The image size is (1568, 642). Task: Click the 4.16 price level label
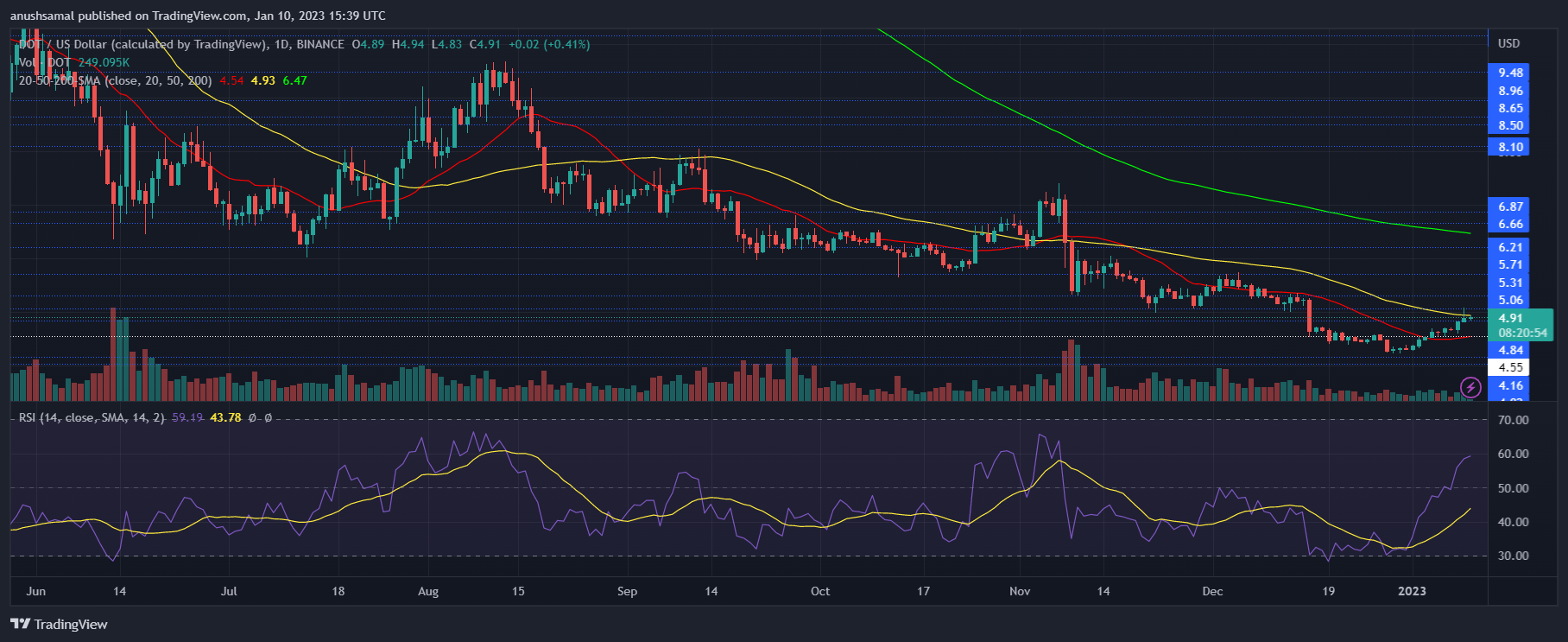[1510, 385]
